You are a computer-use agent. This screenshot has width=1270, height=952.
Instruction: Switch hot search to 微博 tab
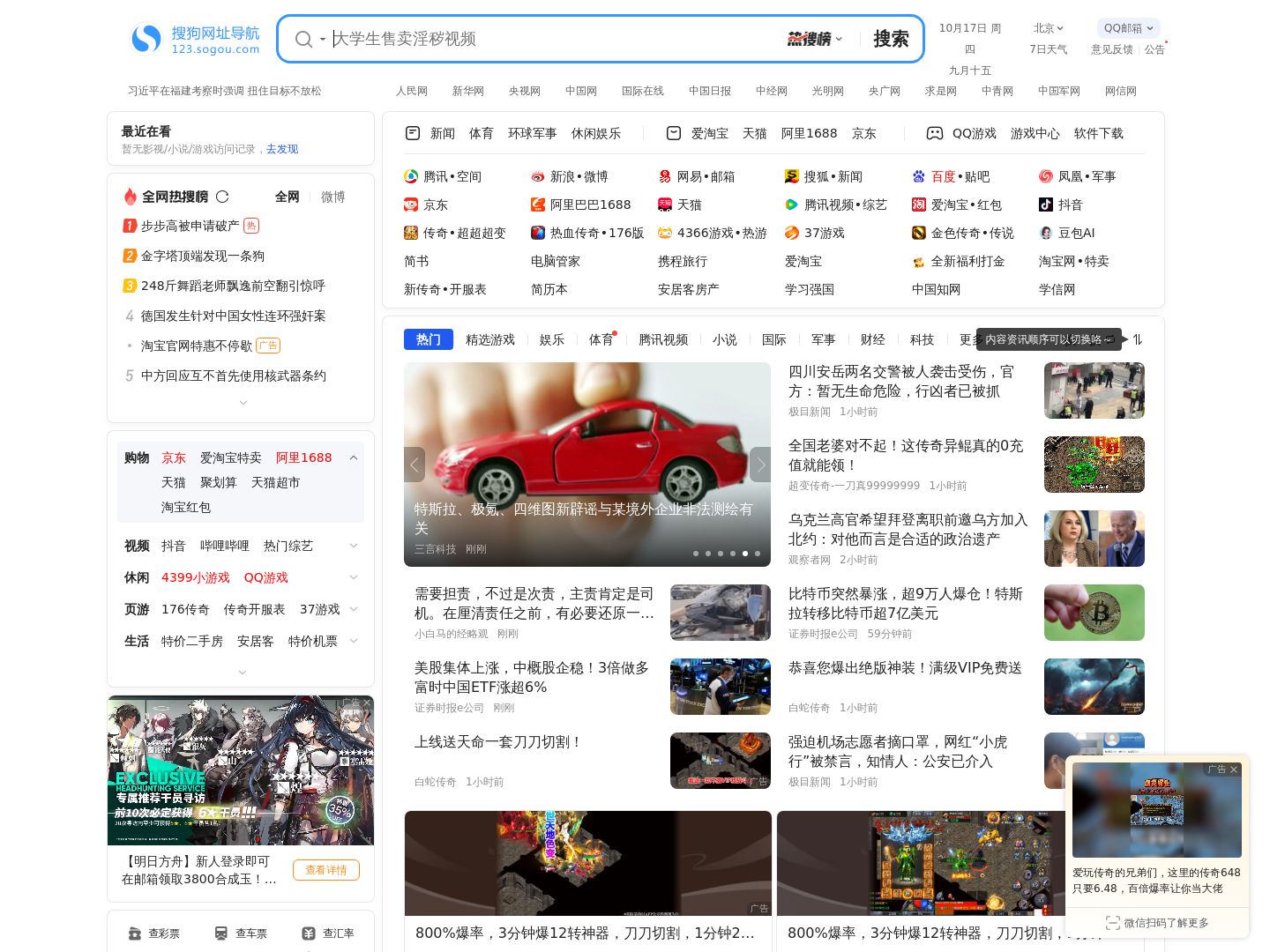[333, 197]
